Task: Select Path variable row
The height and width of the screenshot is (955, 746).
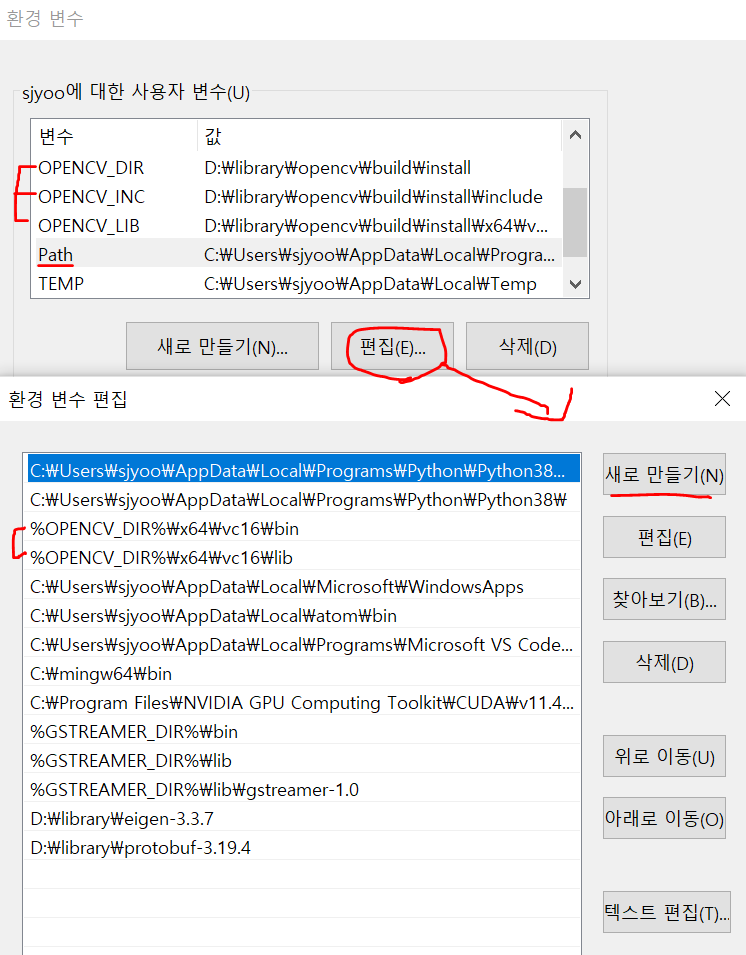Action: (296, 255)
